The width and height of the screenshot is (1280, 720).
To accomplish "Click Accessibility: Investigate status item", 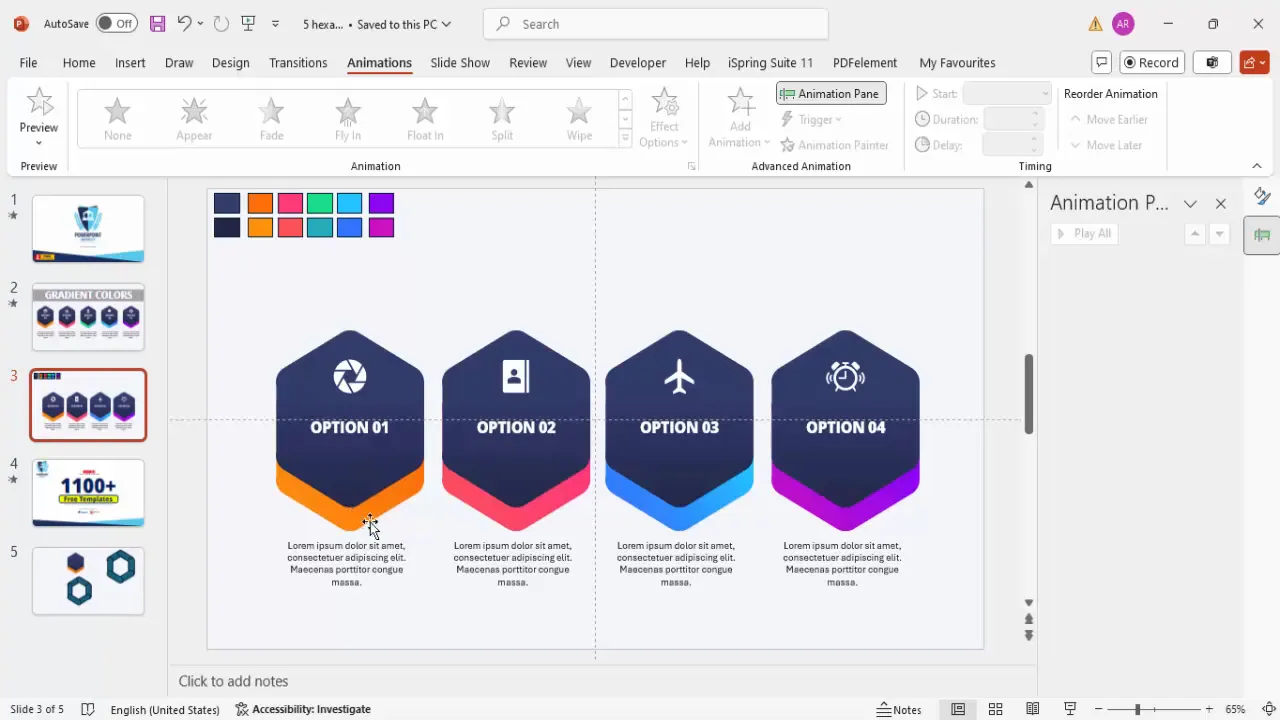I will click(x=303, y=709).
